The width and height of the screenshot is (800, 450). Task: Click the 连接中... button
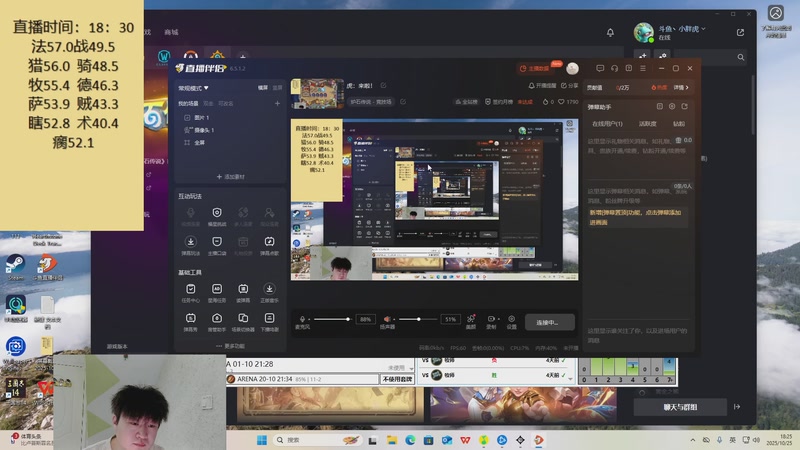click(x=549, y=322)
